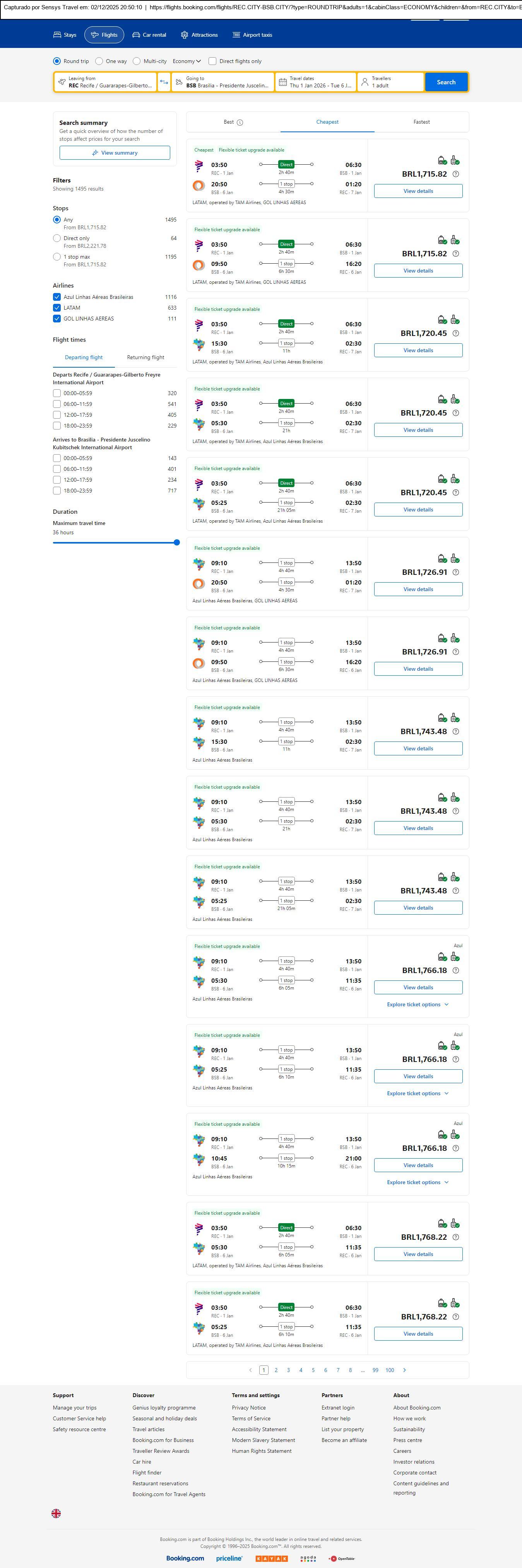Screen dimensions: 522x1568
Task: Click the previous page arrow in pagination
Action: (250, 1370)
